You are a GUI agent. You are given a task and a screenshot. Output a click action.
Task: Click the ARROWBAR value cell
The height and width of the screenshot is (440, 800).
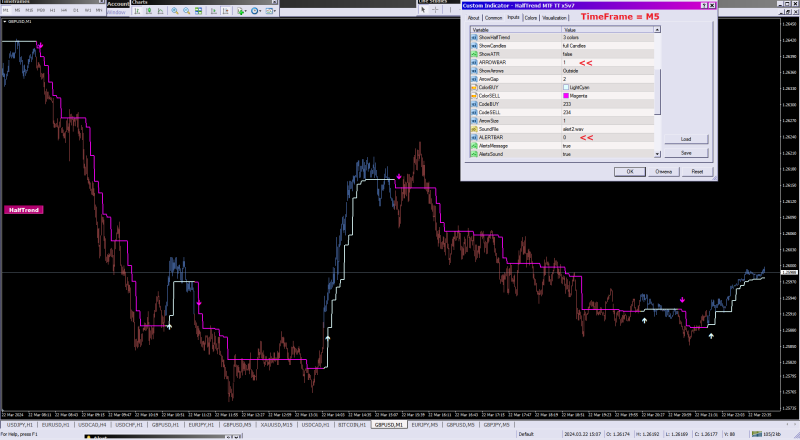[607, 62]
